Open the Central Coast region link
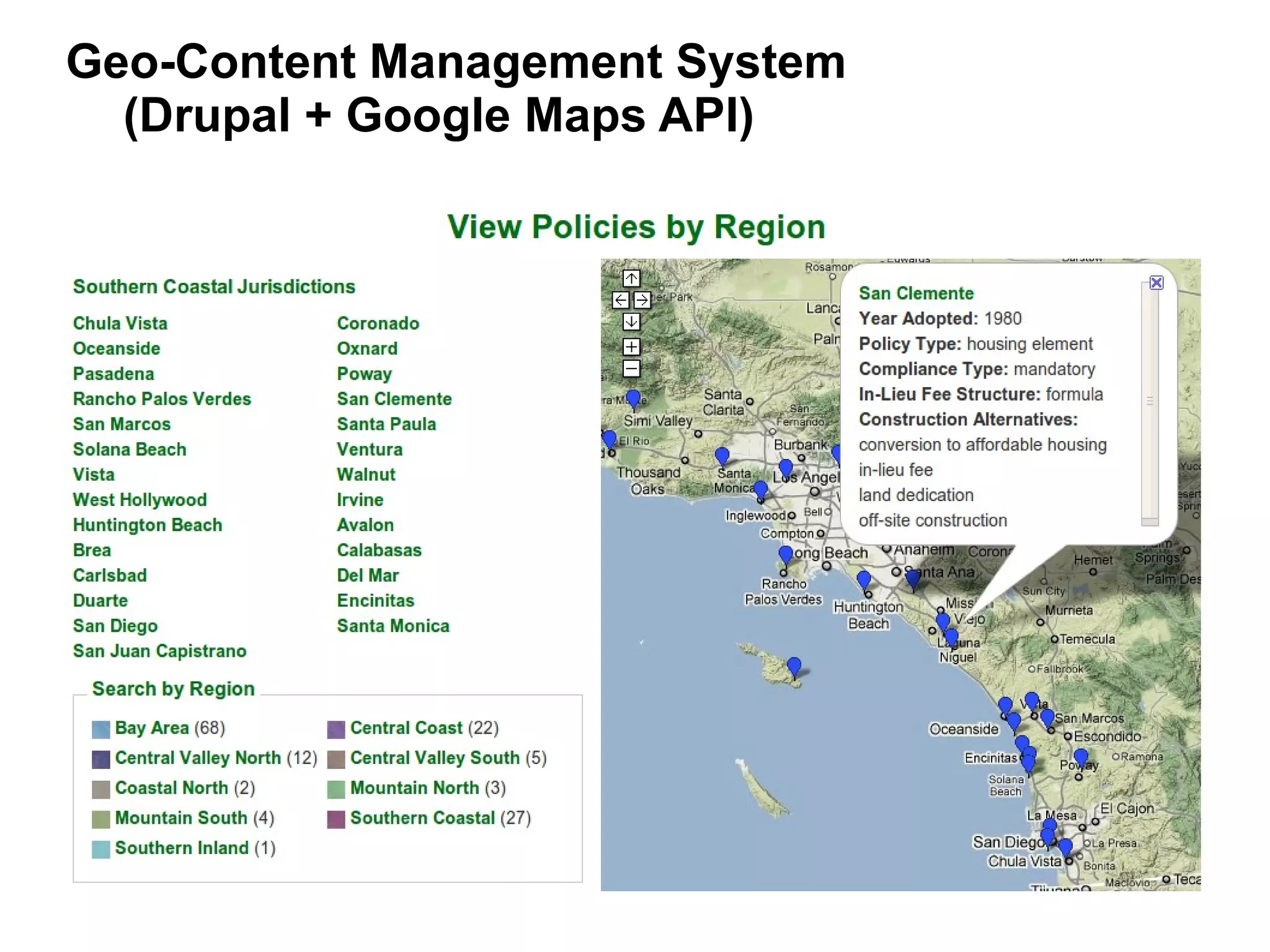Image resolution: width=1270 pixels, height=952 pixels. (406, 727)
